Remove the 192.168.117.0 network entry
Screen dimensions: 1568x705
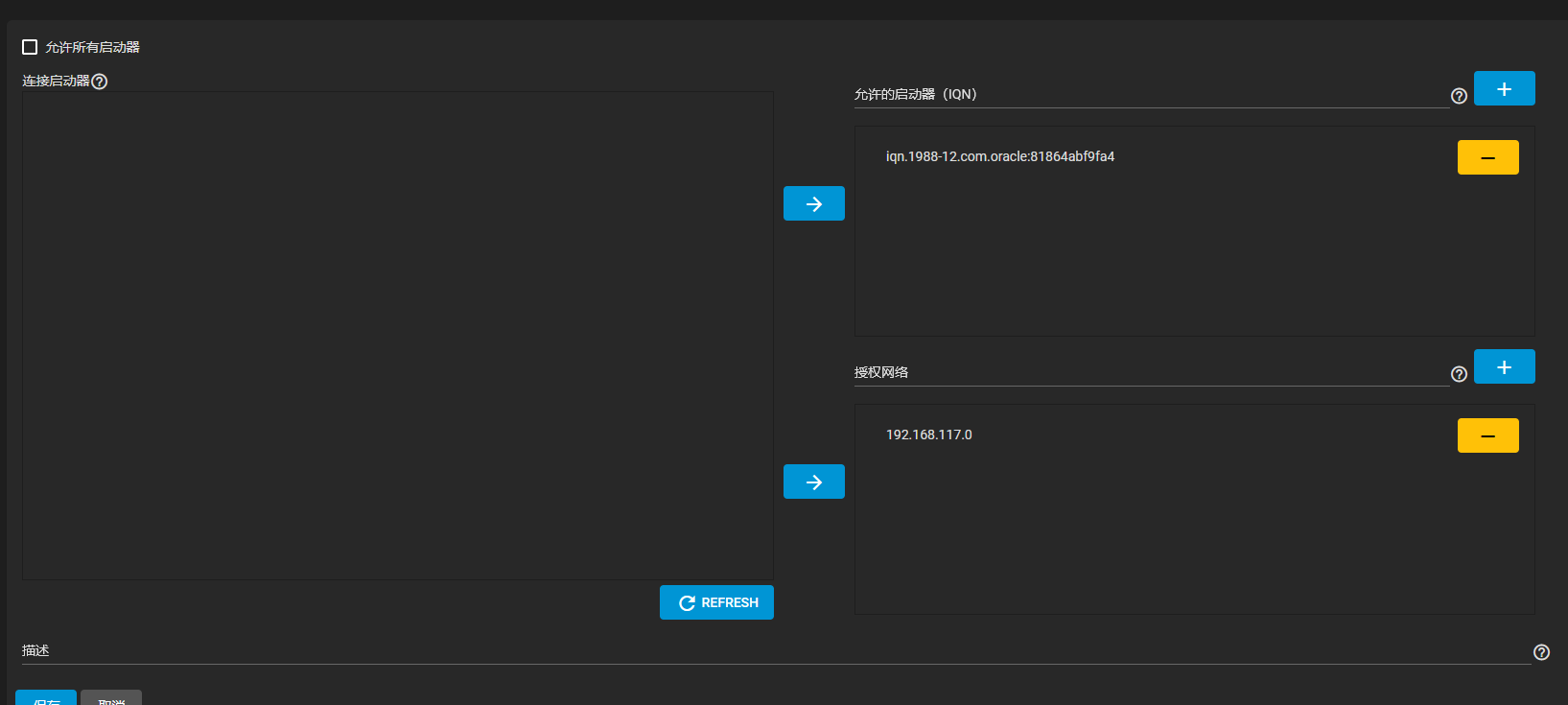pos(1487,435)
